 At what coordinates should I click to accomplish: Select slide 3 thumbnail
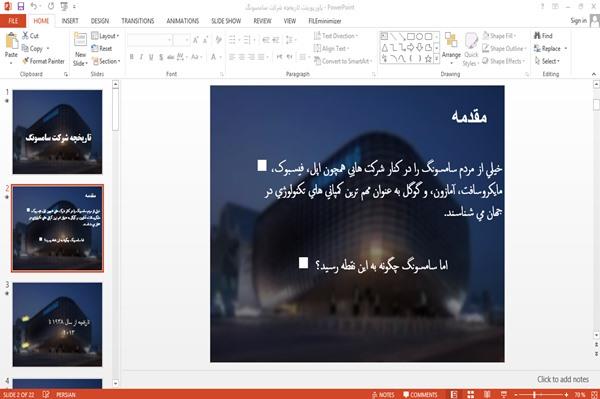click(x=57, y=324)
